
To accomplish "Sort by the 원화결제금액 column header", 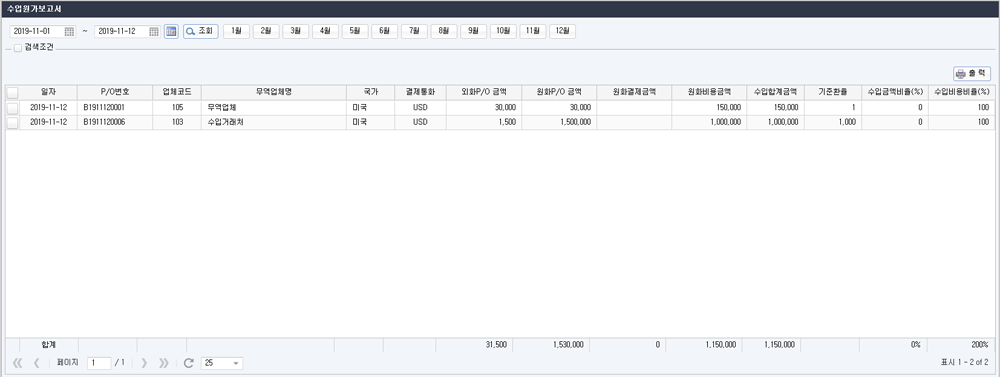I will [634, 92].
